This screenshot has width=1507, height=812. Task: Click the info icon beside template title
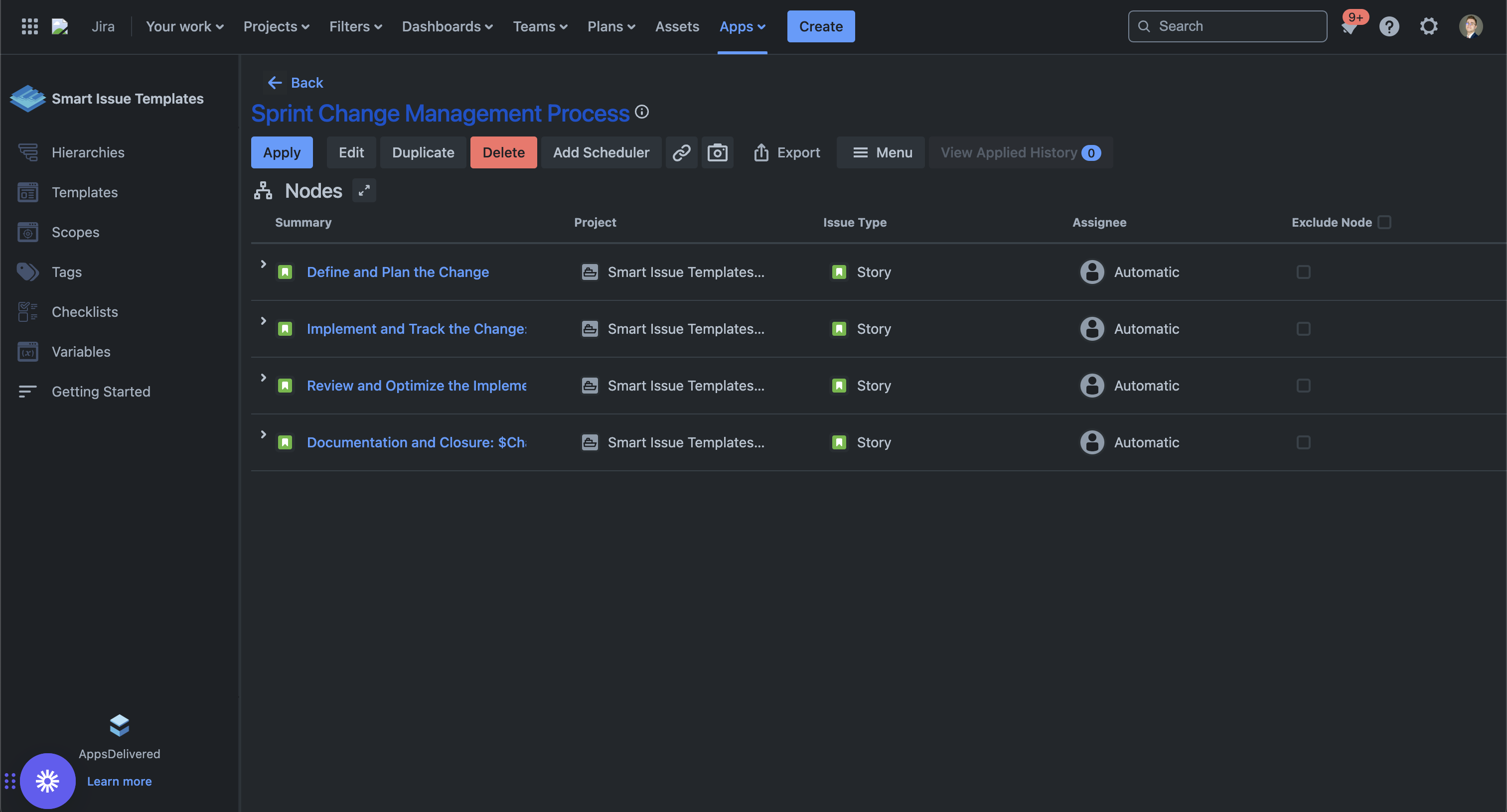click(x=642, y=112)
